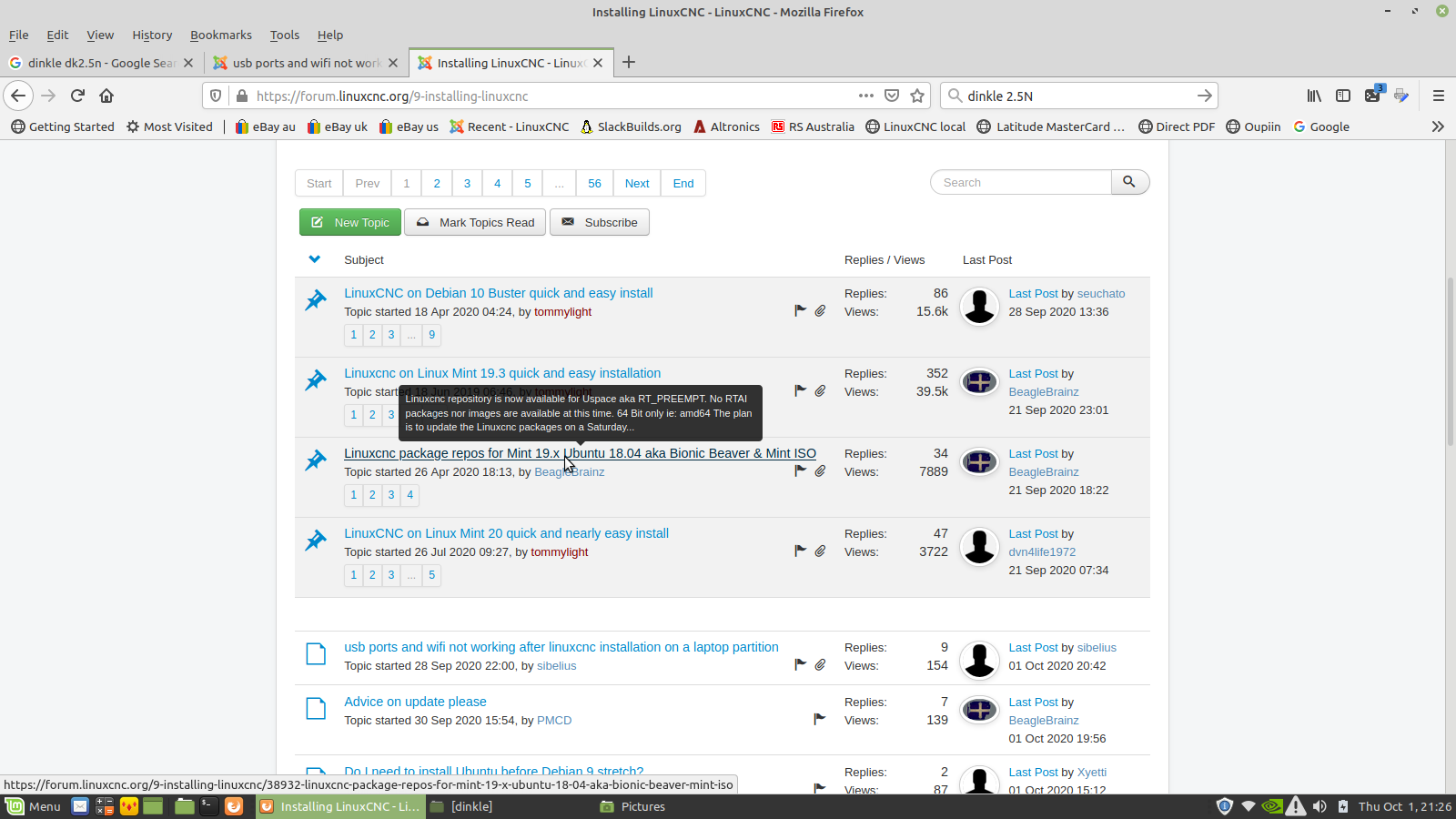The height and width of the screenshot is (819, 1456).
Task: Open the file manager folder in panel
Action: pyautogui.click(x=185, y=806)
